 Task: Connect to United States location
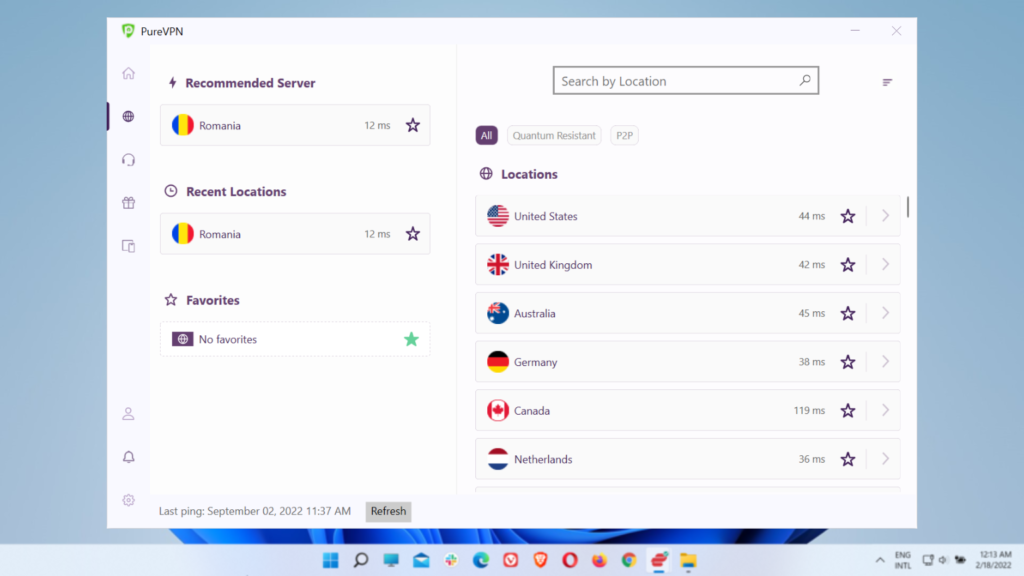click(x=688, y=216)
